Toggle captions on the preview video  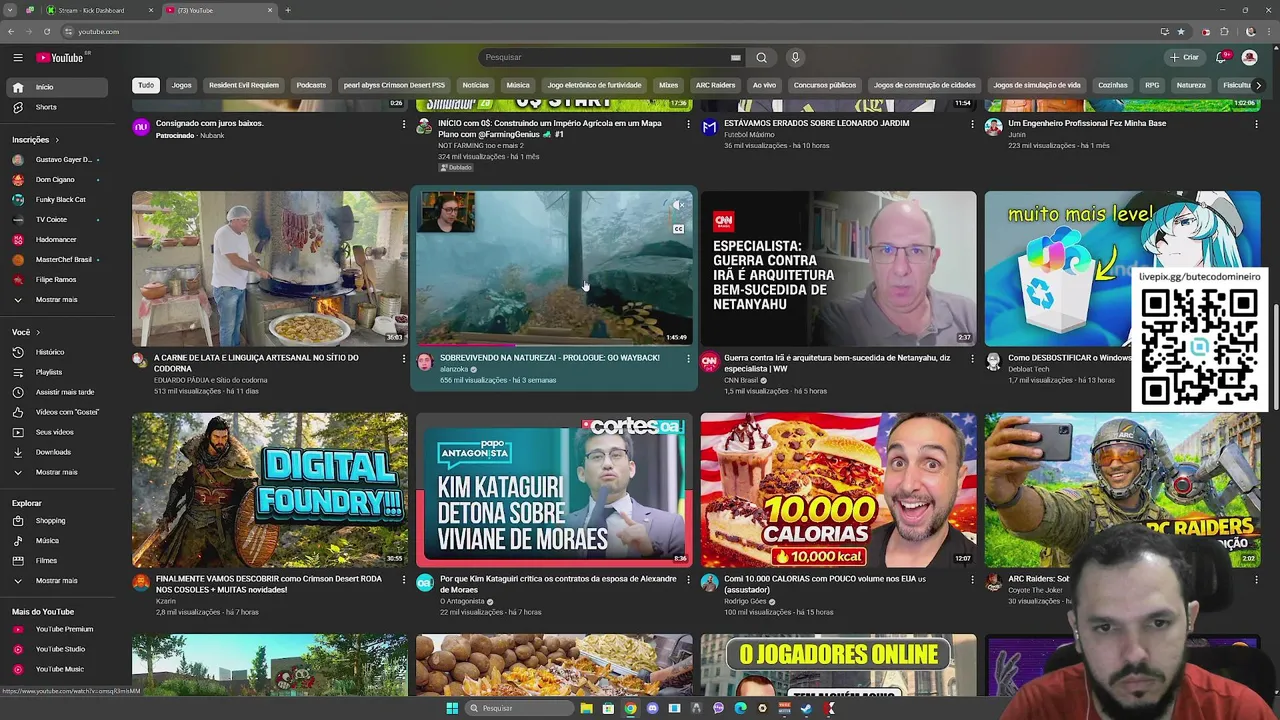tap(678, 229)
